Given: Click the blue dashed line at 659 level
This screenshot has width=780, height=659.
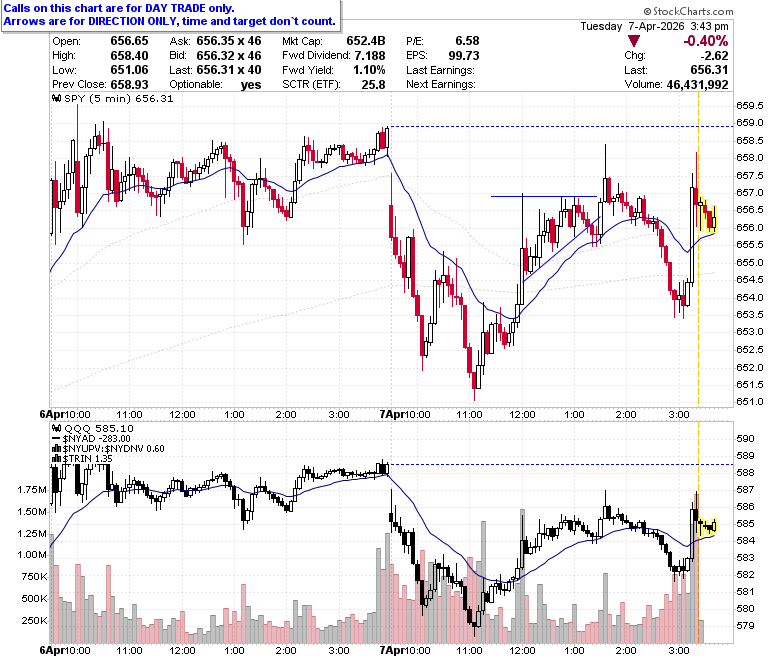Looking at the screenshot, I should point(562,126).
